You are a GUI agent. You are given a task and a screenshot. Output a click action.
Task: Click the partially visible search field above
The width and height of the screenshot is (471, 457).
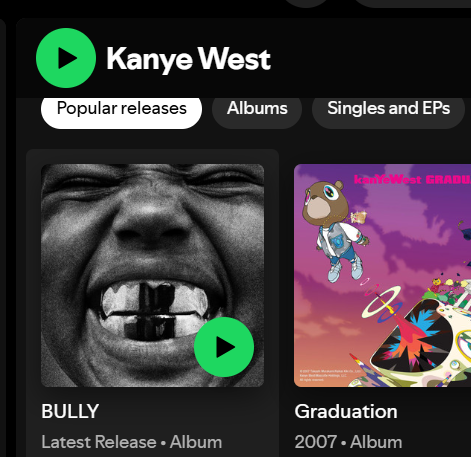click(412, 3)
